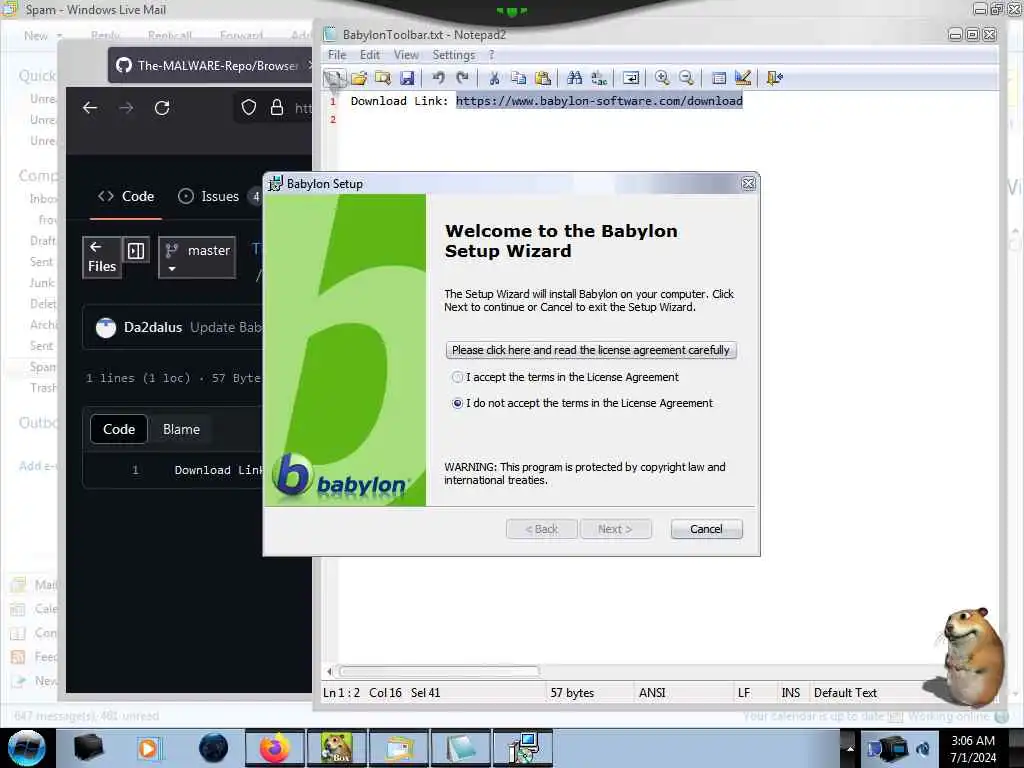
Task: Click the GitHub side panel toggle icon
Action: coord(136,251)
